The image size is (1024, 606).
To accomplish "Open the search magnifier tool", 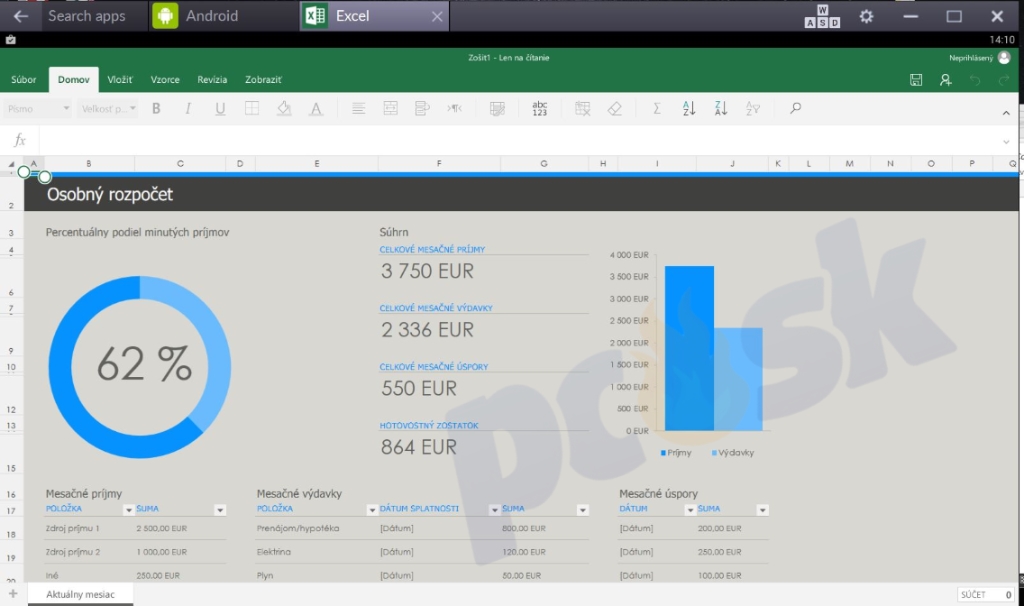I will 796,109.
